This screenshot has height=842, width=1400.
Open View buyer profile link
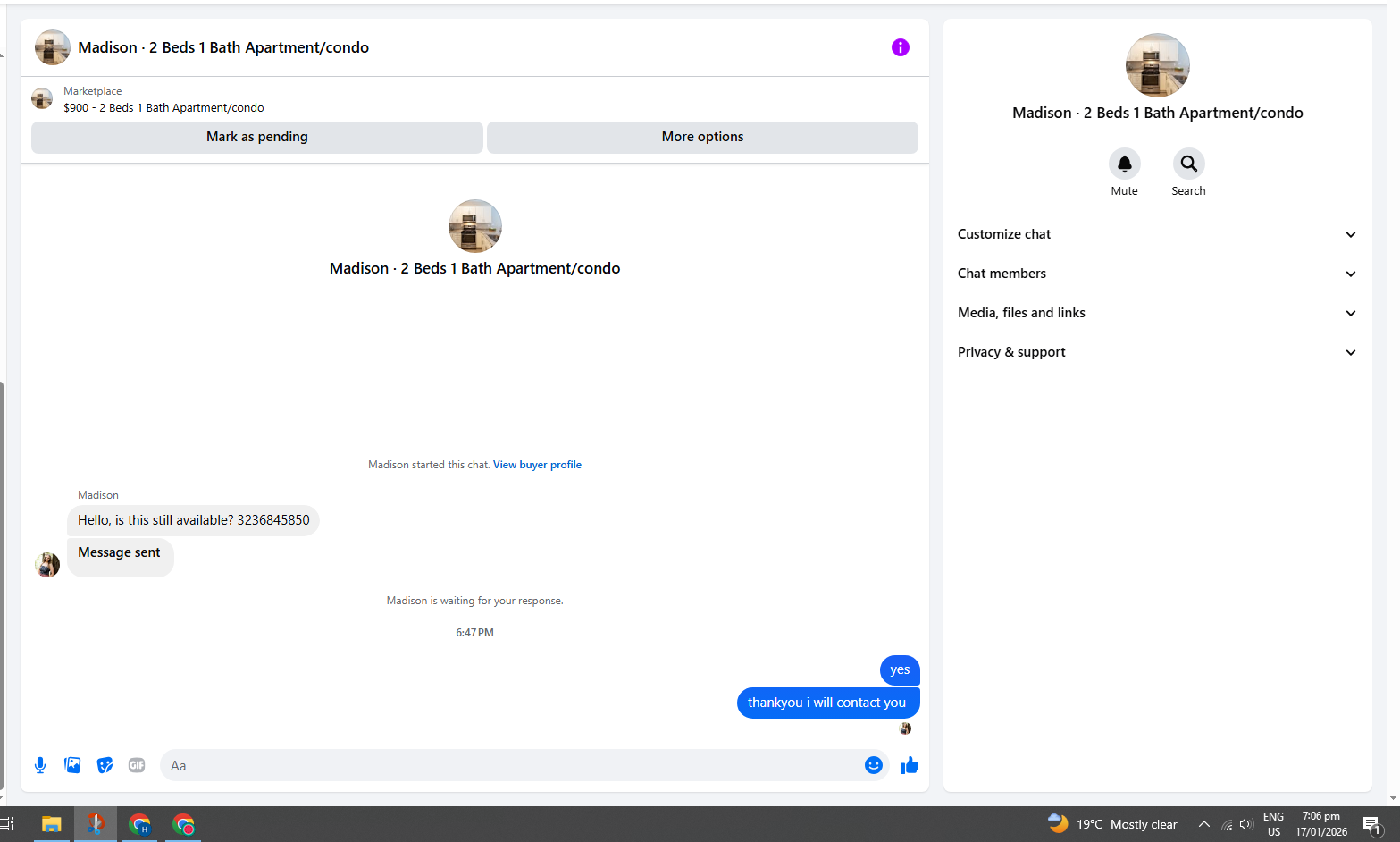[537, 465]
